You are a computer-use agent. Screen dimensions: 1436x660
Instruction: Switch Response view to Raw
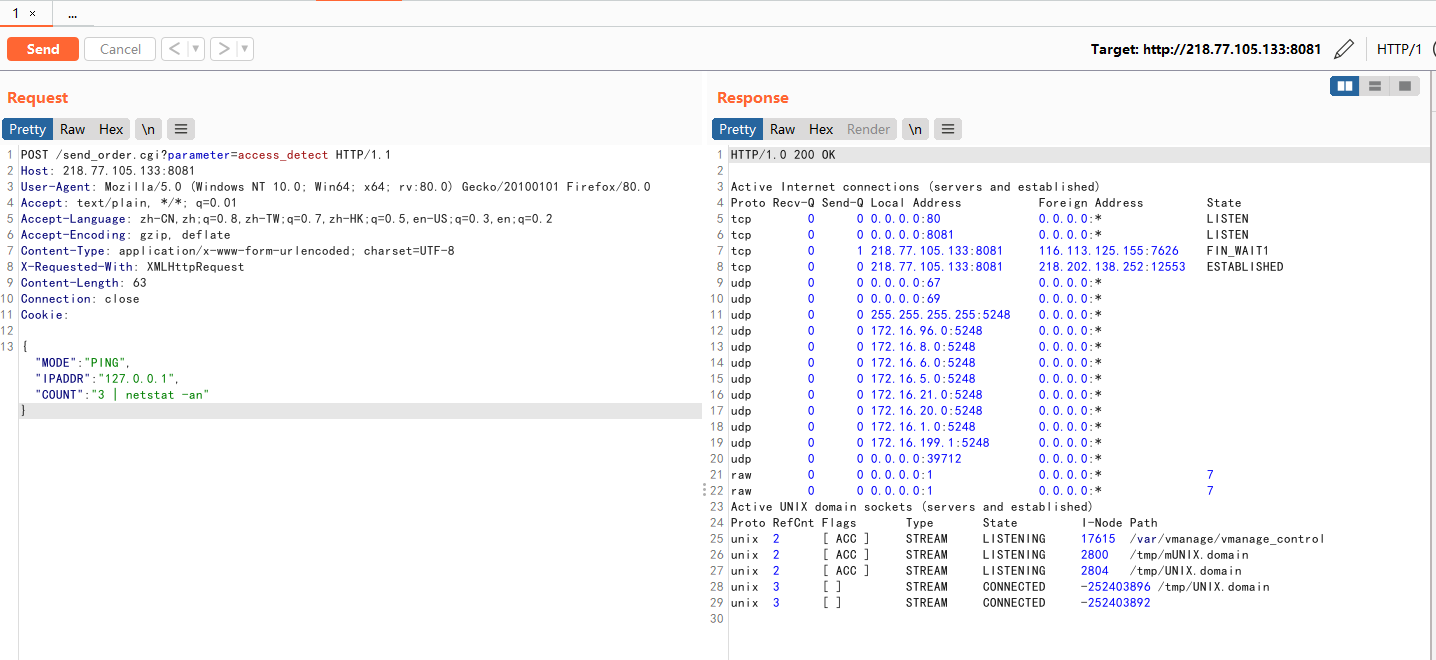tap(782, 129)
